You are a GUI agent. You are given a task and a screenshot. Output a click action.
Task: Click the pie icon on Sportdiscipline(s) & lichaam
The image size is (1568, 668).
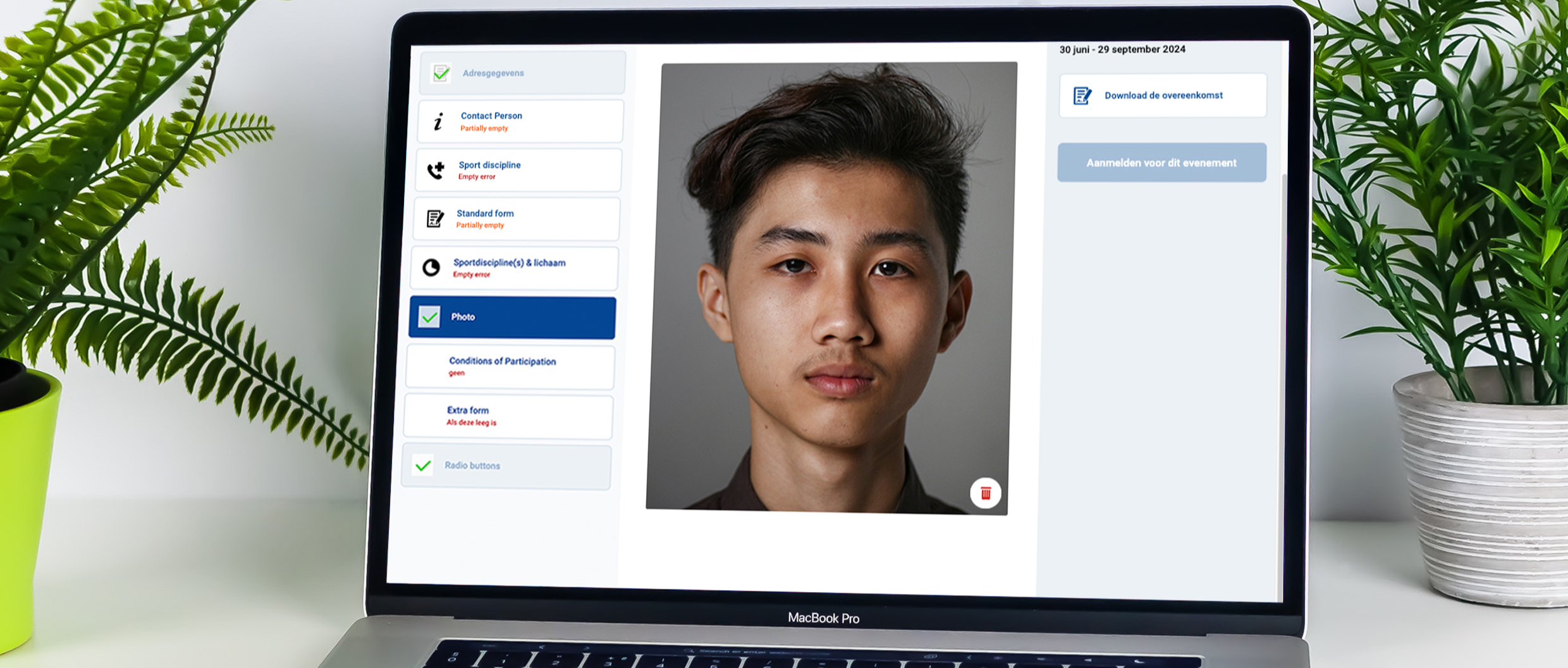pyautogui.click(x=430, y=268)
